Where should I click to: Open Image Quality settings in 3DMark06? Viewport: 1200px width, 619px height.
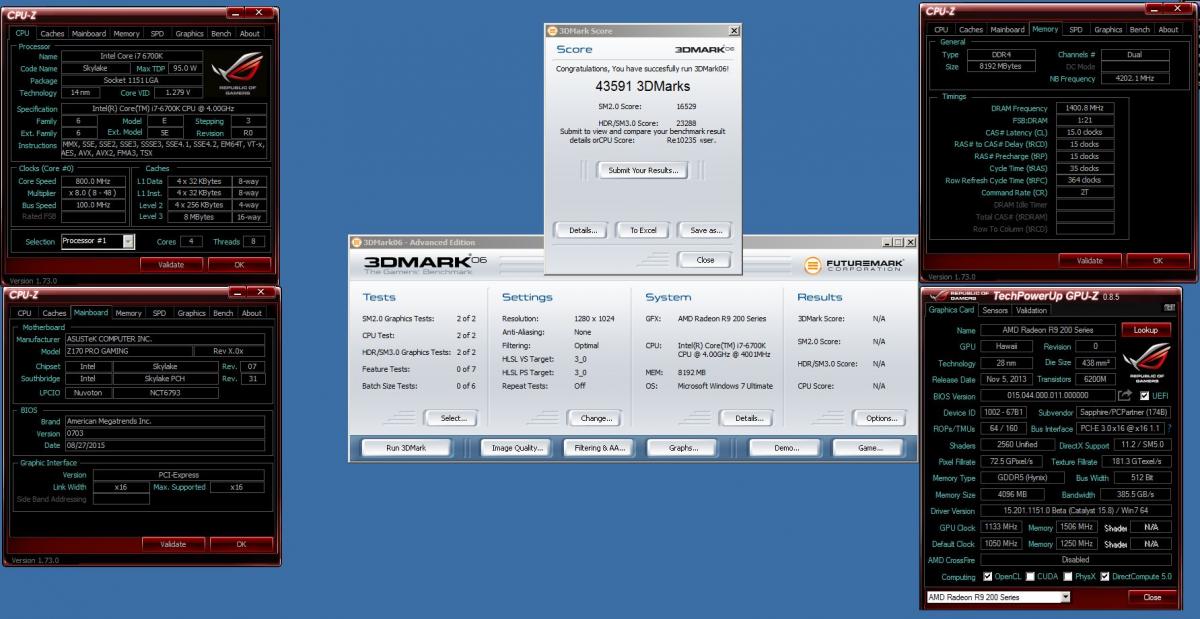[517, 448]
